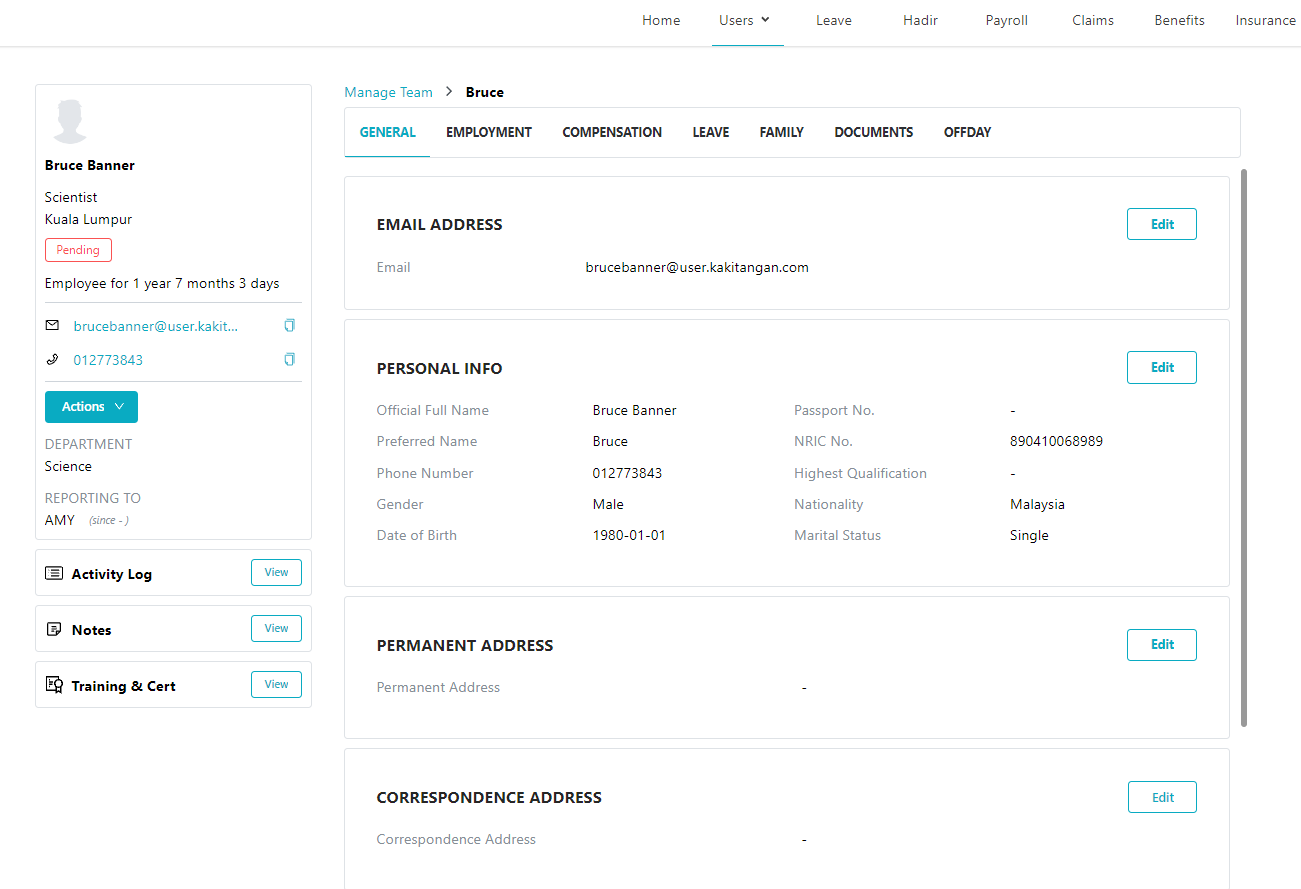Click the envelope email icon in sidebar
Viewport: 1301px width, 889px height.
pyautogui.click(x=53, y=325)
